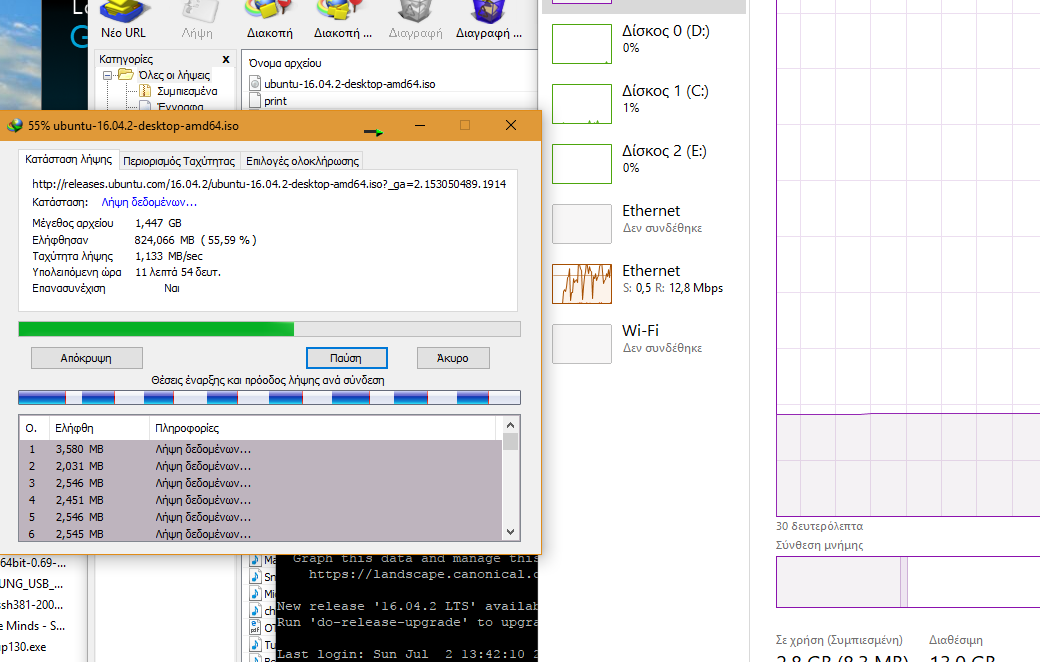Screen dimensions: 1040x662
Task: Click the Διακοπή toolbar icon
Action: (269, 20)
